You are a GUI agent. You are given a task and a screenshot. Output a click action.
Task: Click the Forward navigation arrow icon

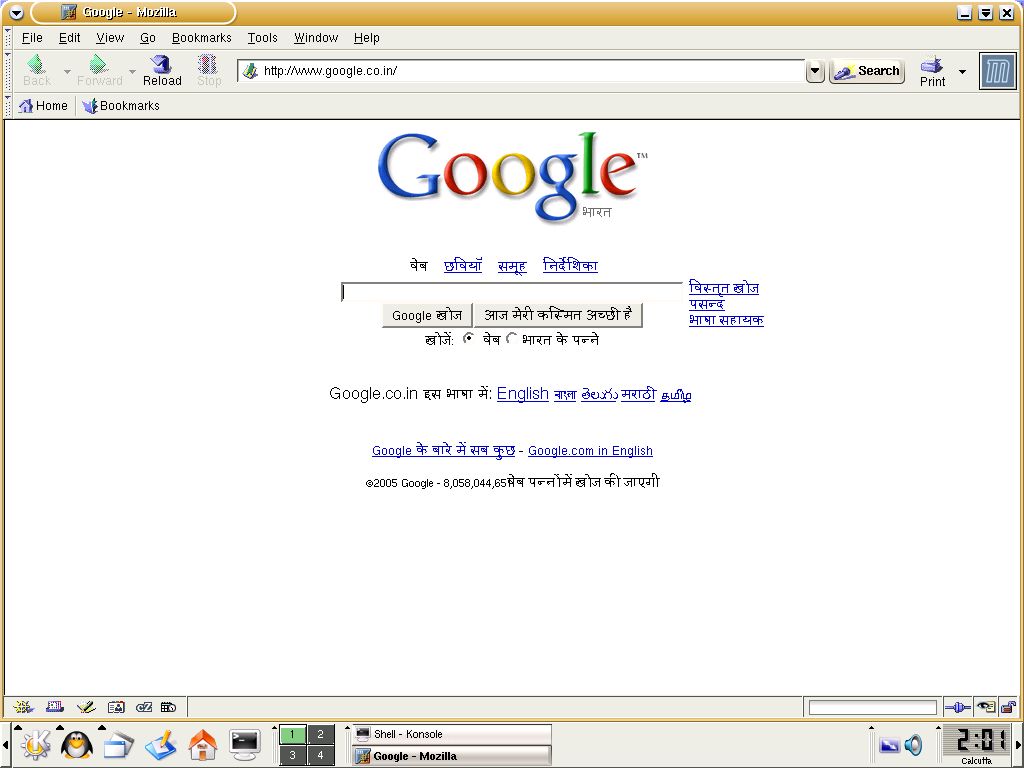point(99,64)
